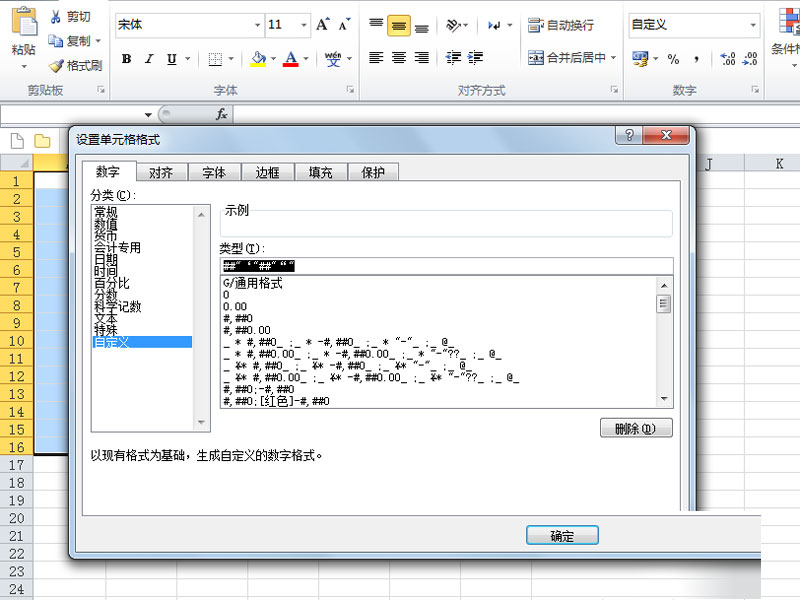Align text to top

coord(376,24)
